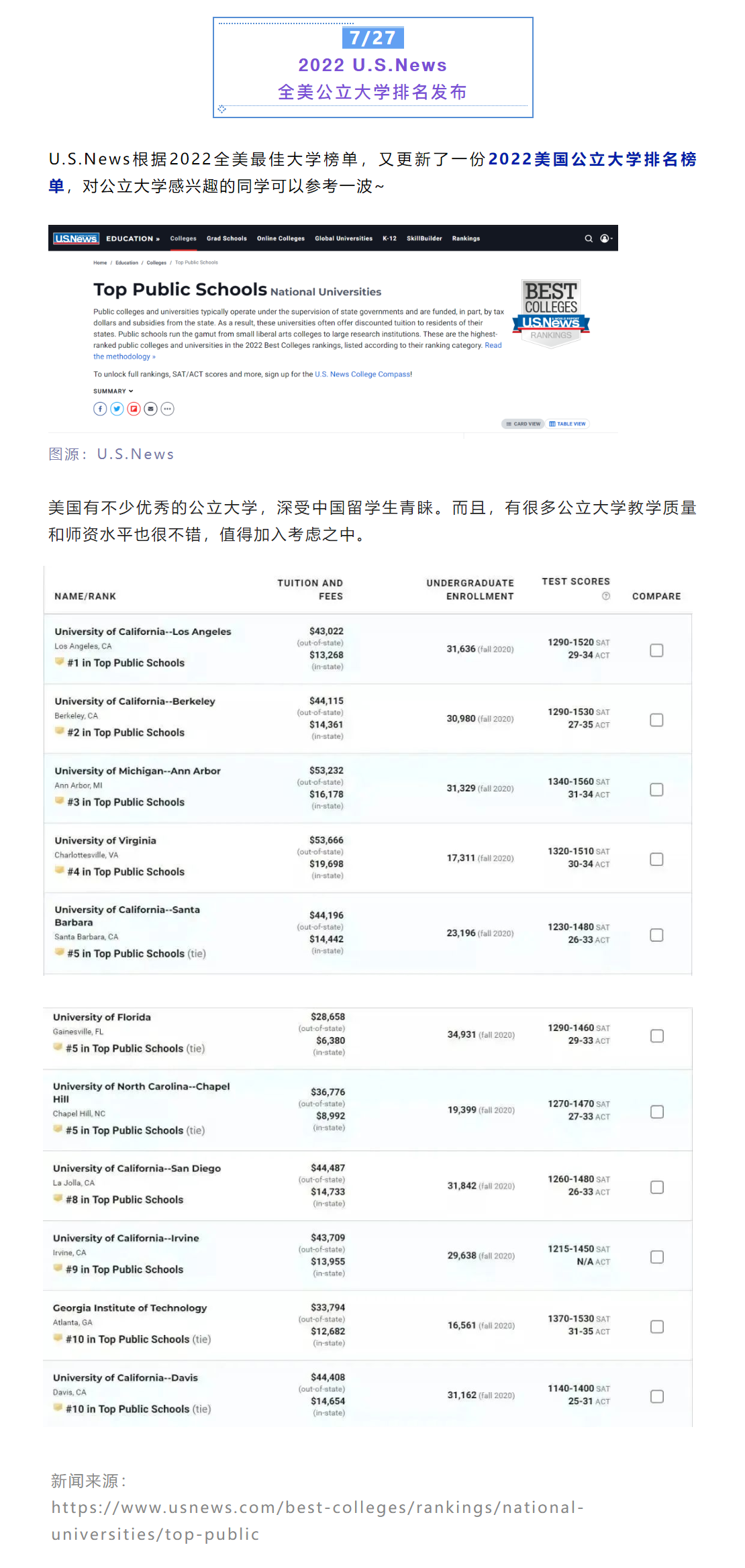Tick compare checkbox for UC Santa Barbara
Viewport: 745px width, 1568px height.
(x=656, y=935)
